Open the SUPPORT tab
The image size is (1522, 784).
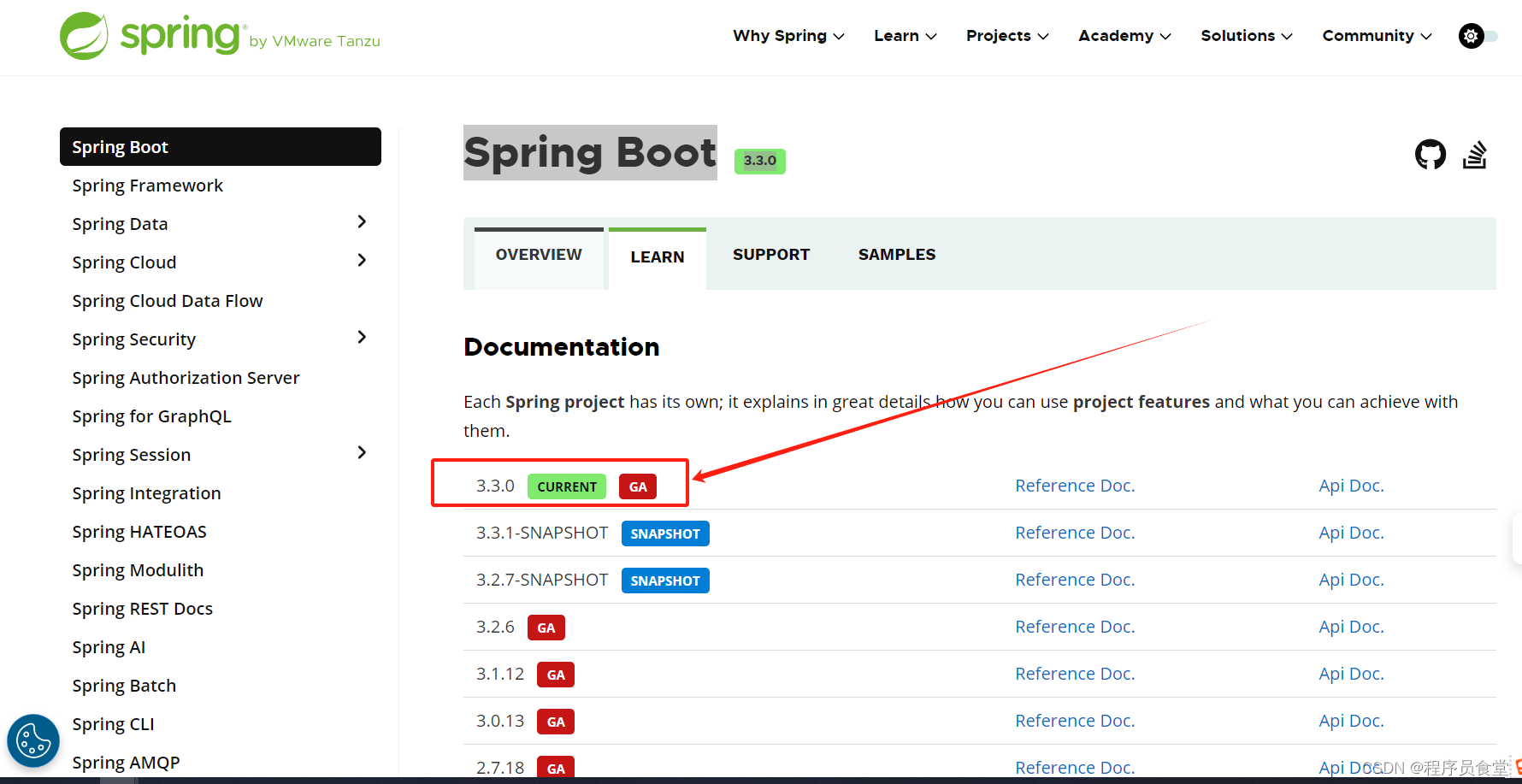tap(770, 254)
